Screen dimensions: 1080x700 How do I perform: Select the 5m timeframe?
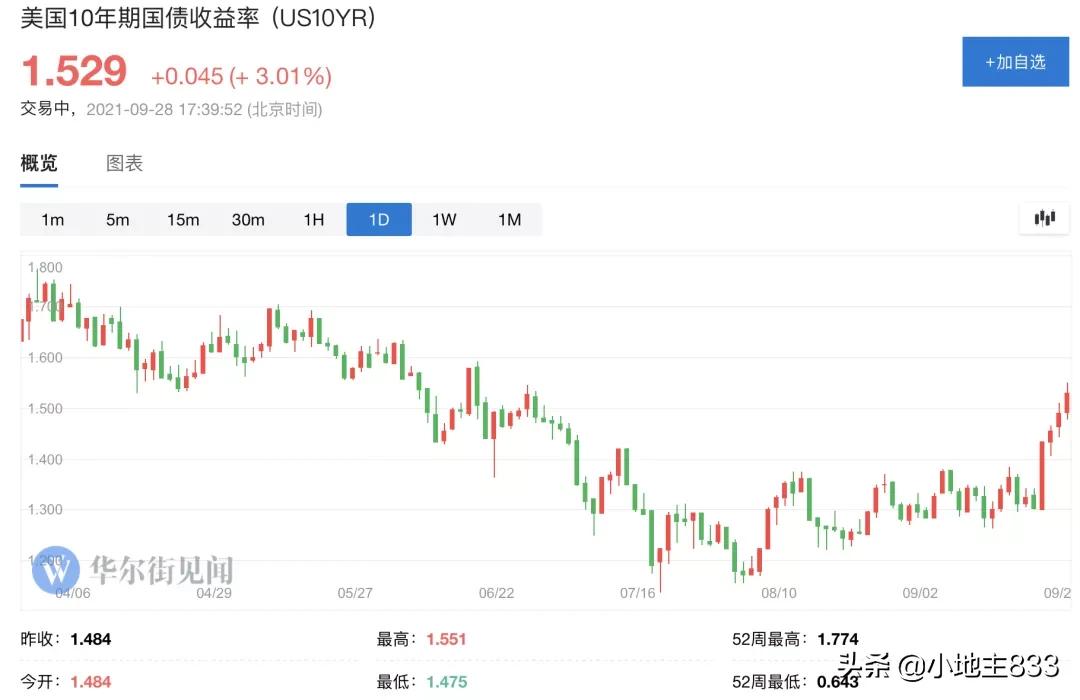click(118, 220)
